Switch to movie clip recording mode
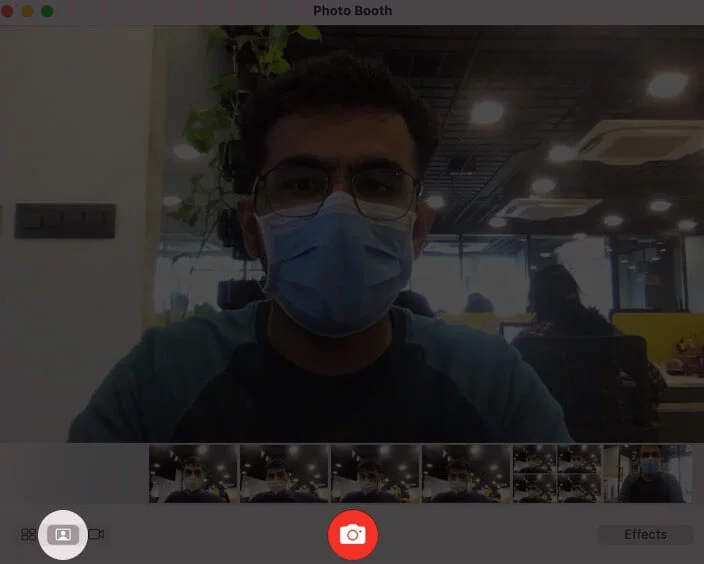This screenshot has height=564, width=704. [x=96, y=534]
